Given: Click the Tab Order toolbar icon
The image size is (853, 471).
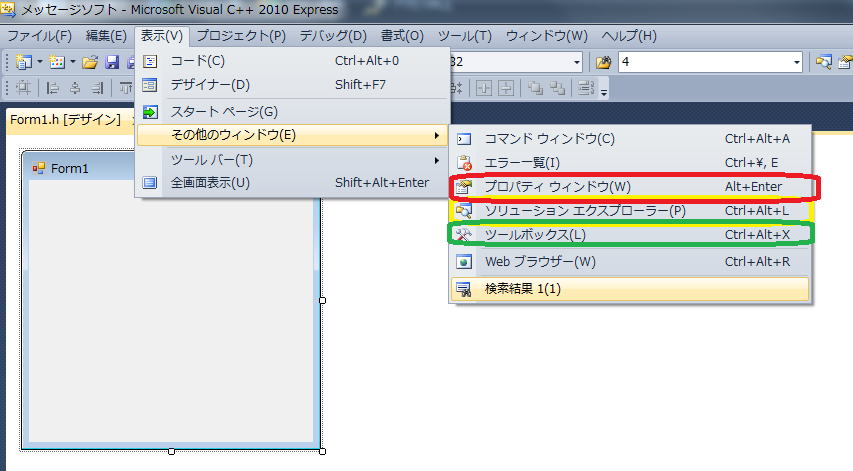Looking at the screenshot, I should tap(586, 88).
